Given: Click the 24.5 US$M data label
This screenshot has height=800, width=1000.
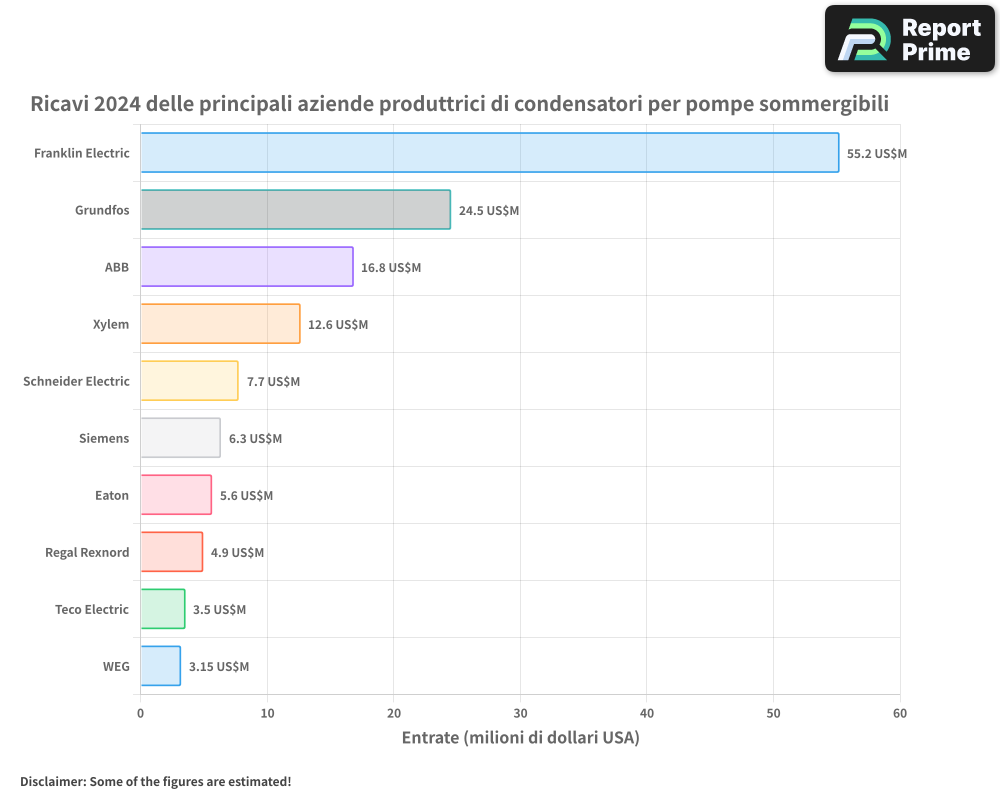Looking at the screenshot, I should pos(488,211).
